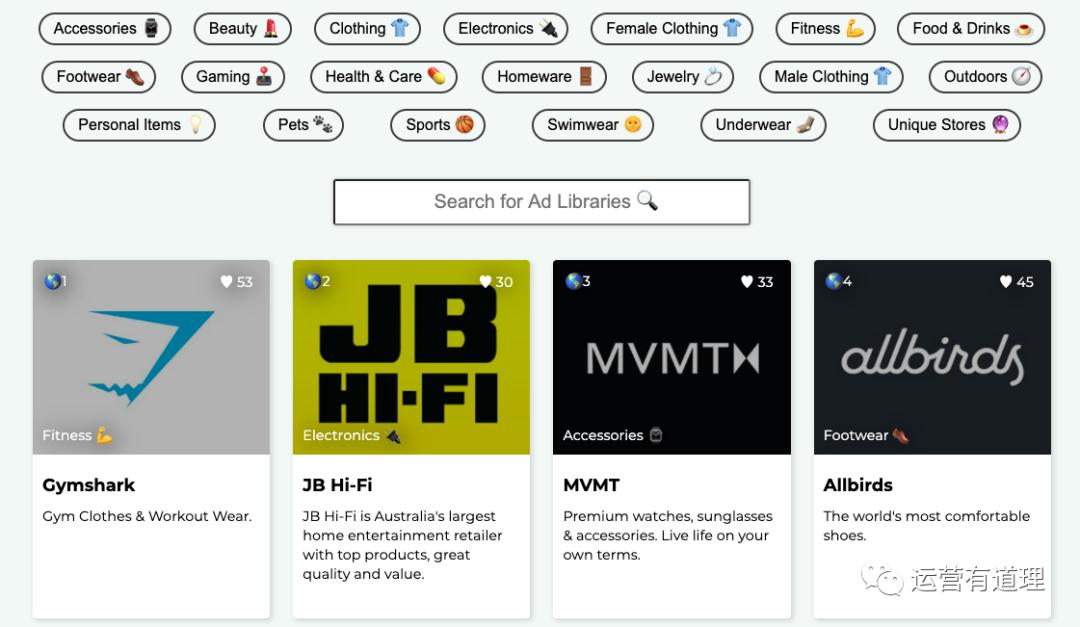The height and width of the screenshot is (627, 1080).
Task: Tap the heart icon on Allbirds card
Action: point(1006,282)
